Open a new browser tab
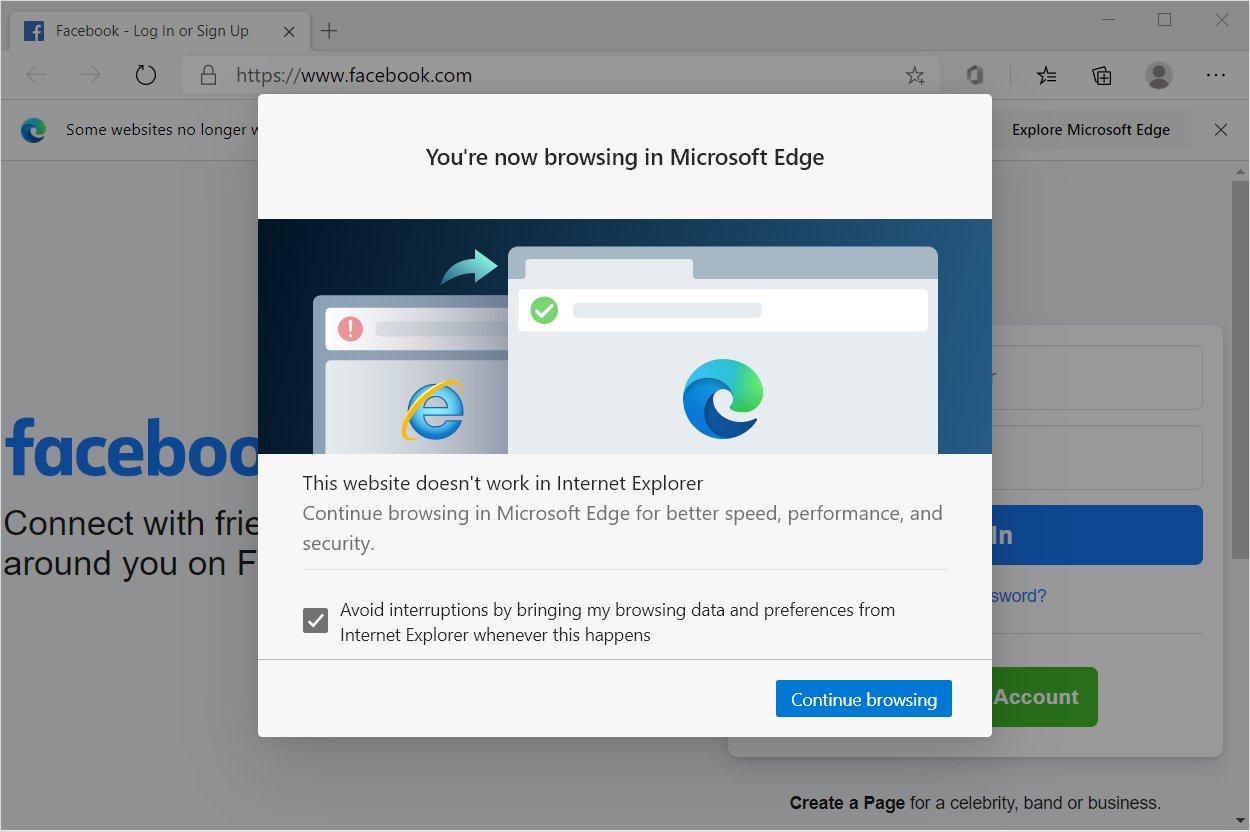This screenshot has width=1250, height=832. pyautogui.click(x=329, y=30)
